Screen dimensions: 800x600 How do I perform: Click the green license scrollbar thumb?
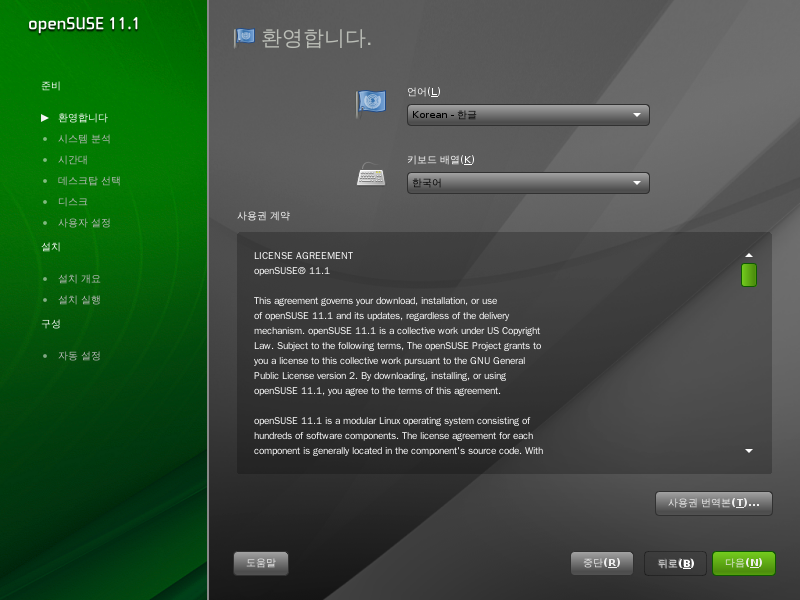[748, 275]
